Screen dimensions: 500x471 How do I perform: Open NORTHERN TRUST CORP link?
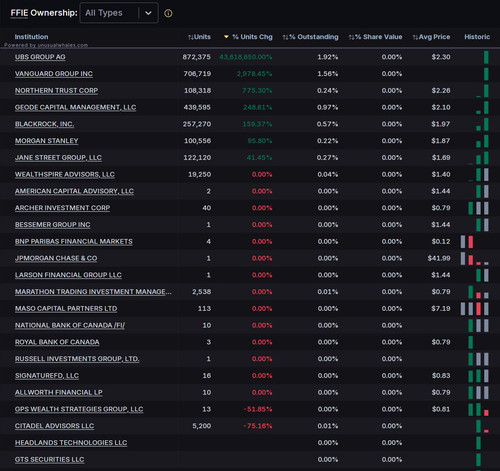[x=56, y=91]
